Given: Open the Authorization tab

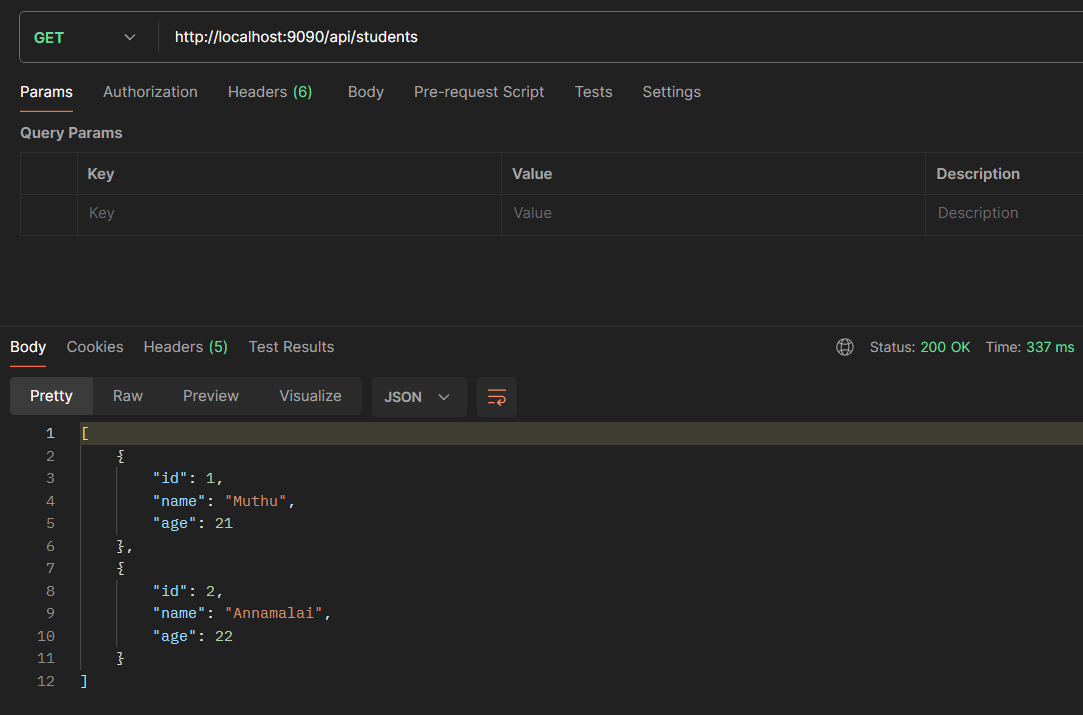Looking at the screenshot, I should [151, 92].
